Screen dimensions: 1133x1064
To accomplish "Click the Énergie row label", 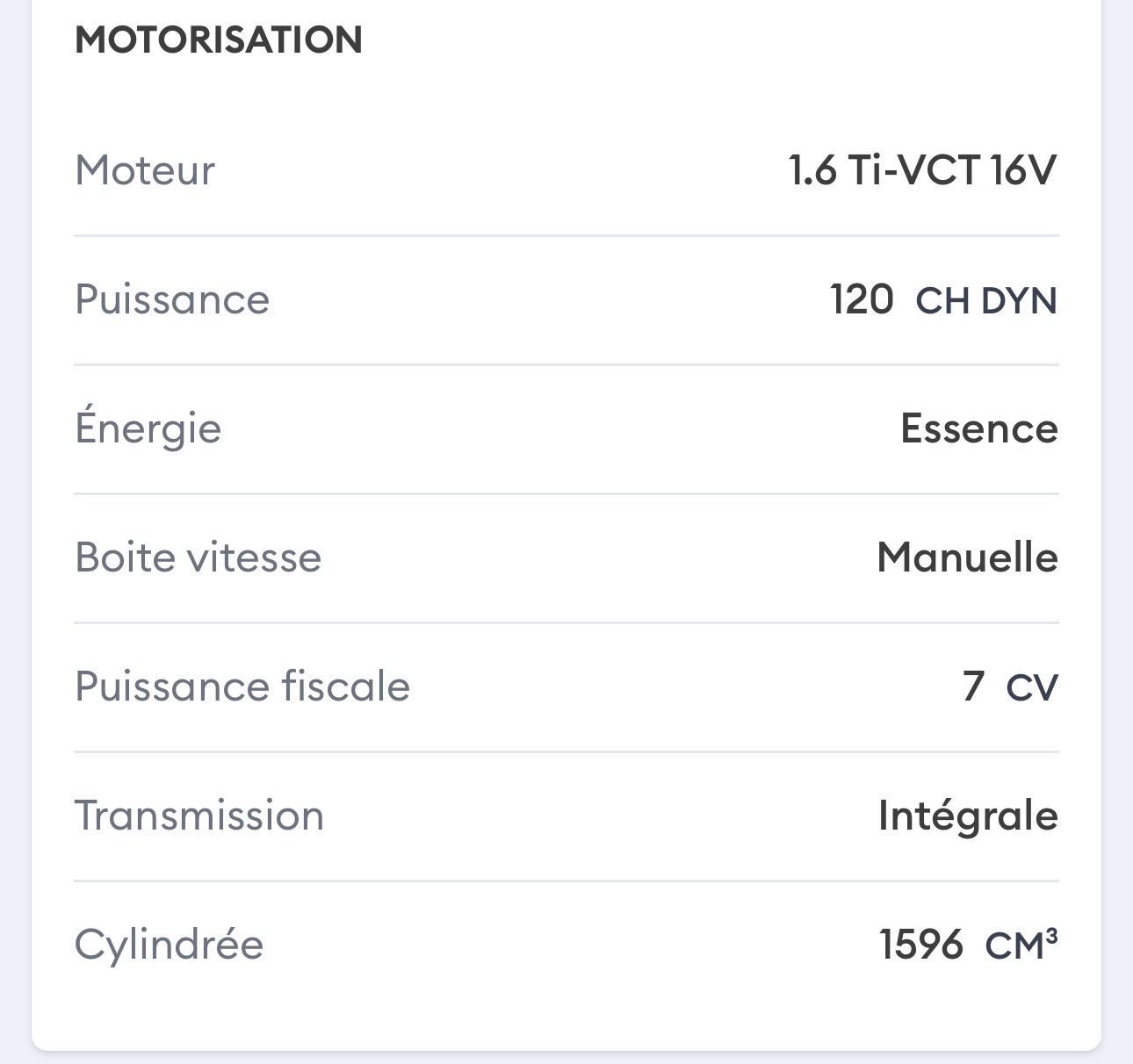I will click(148, 428).
